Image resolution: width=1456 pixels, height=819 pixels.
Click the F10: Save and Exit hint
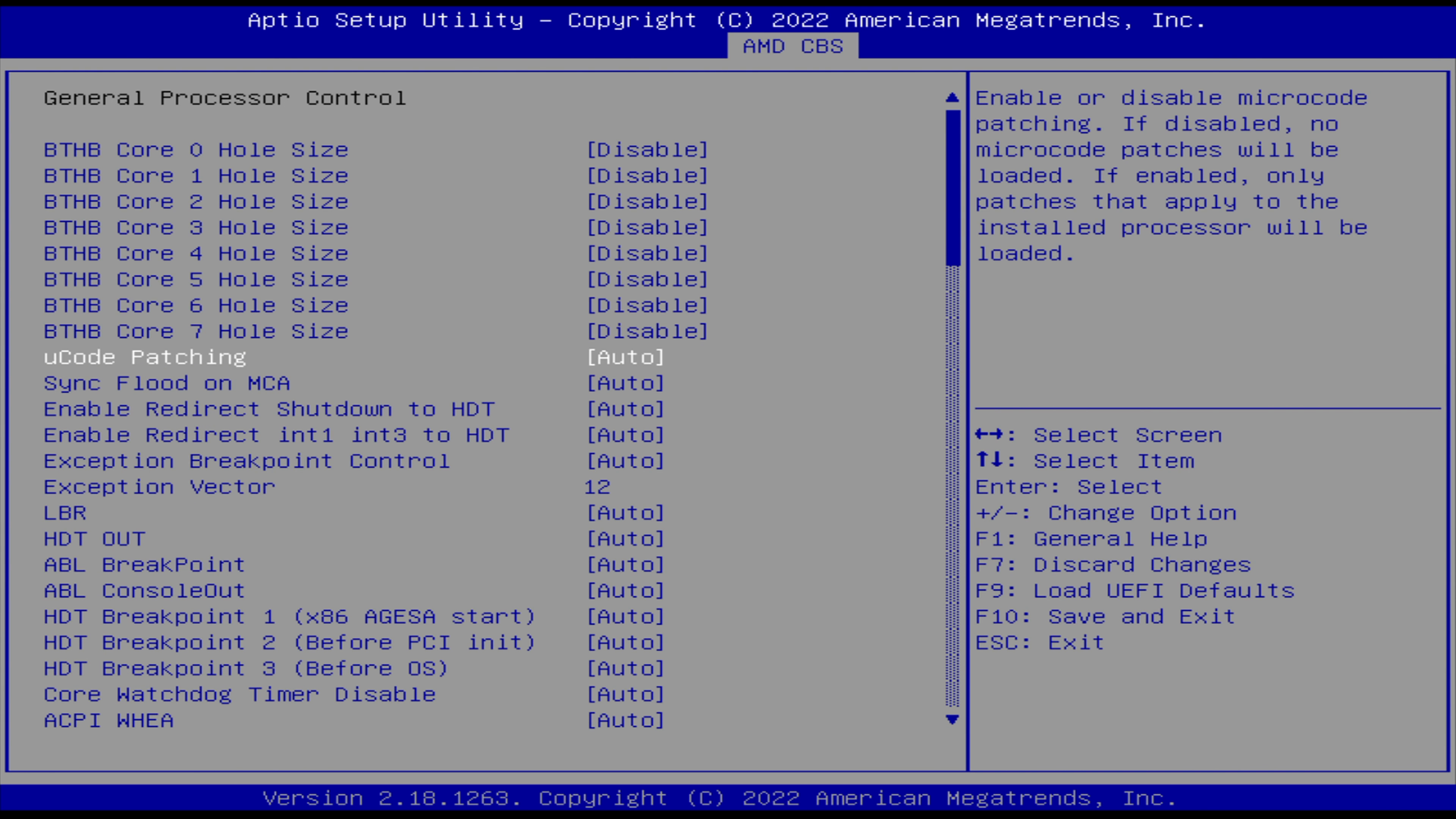tap(1106, 617)
